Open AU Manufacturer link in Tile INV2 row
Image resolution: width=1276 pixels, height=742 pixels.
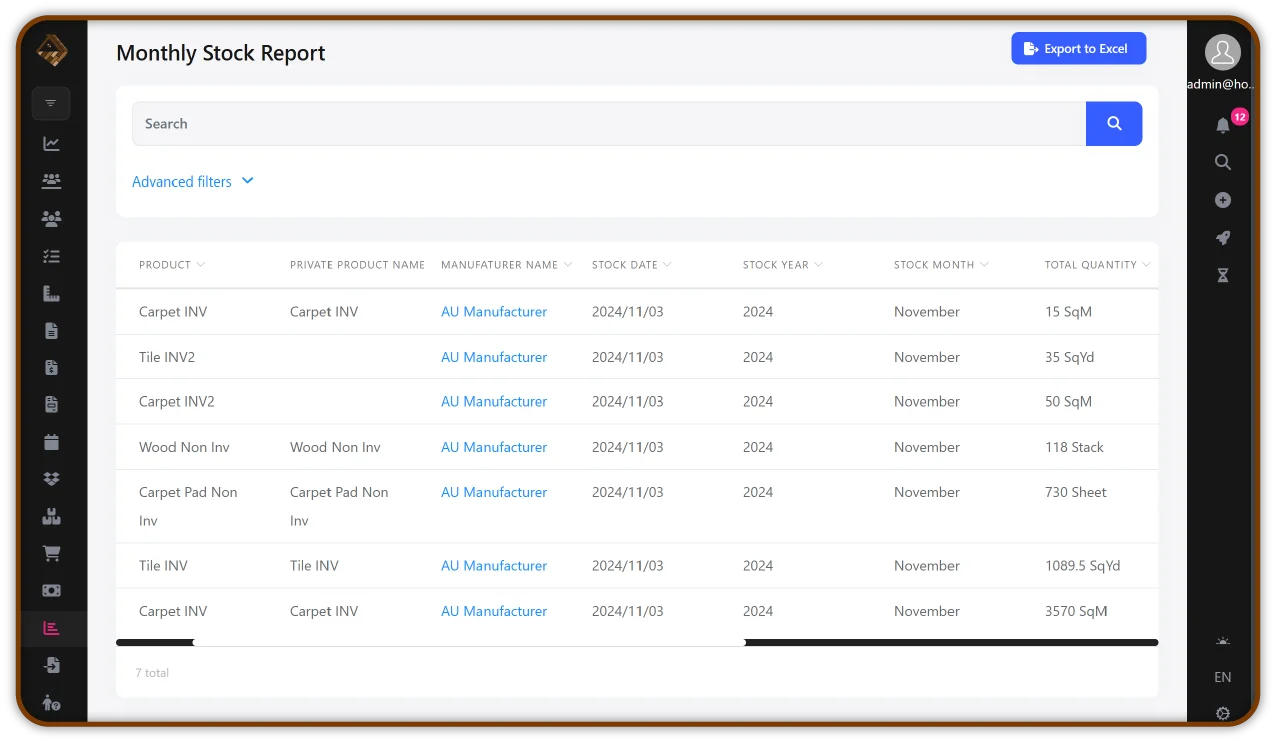(x=494, y=357)
